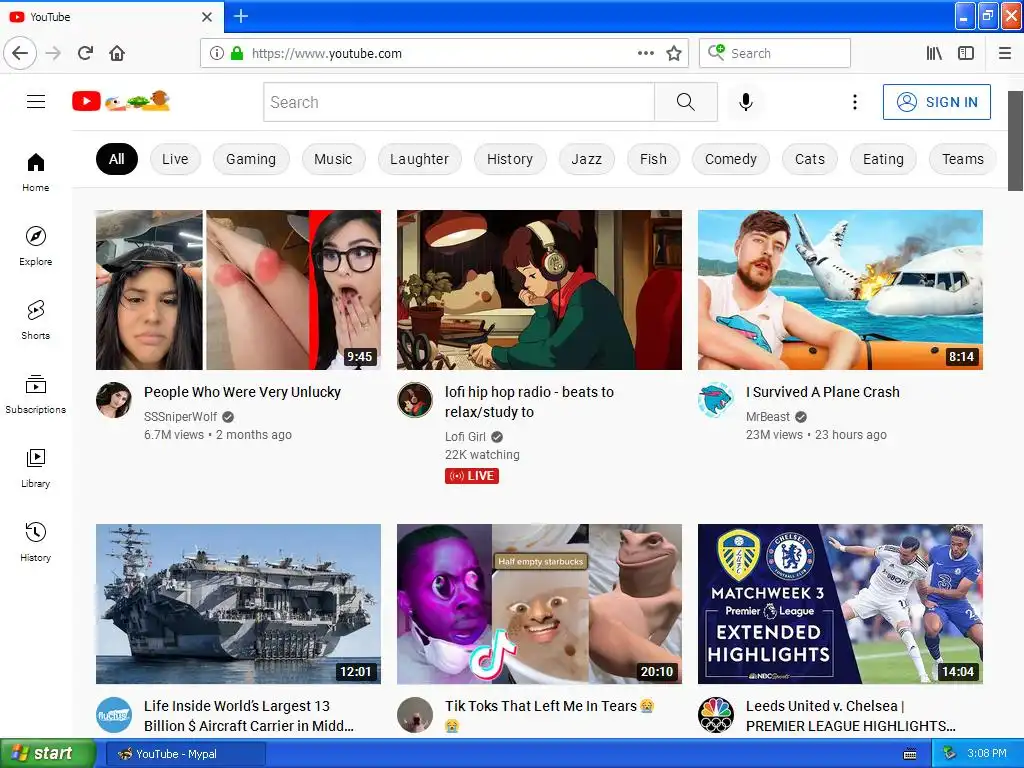1024x768 pixels.
Task: Click the address bar URL
Action: (327, 54)
